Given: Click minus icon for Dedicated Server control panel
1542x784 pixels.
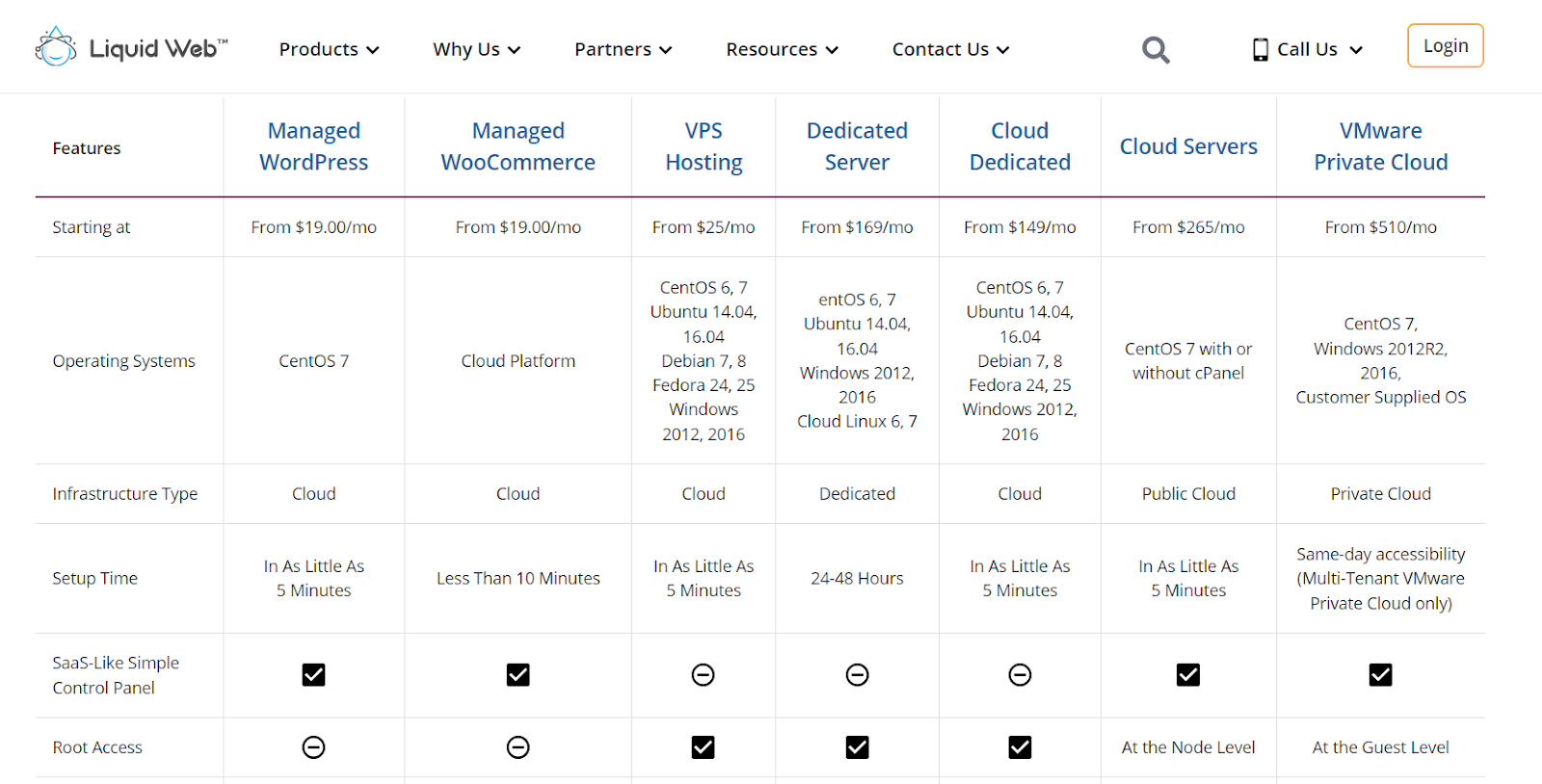Looking at the screenshot, I should (857, 675).
